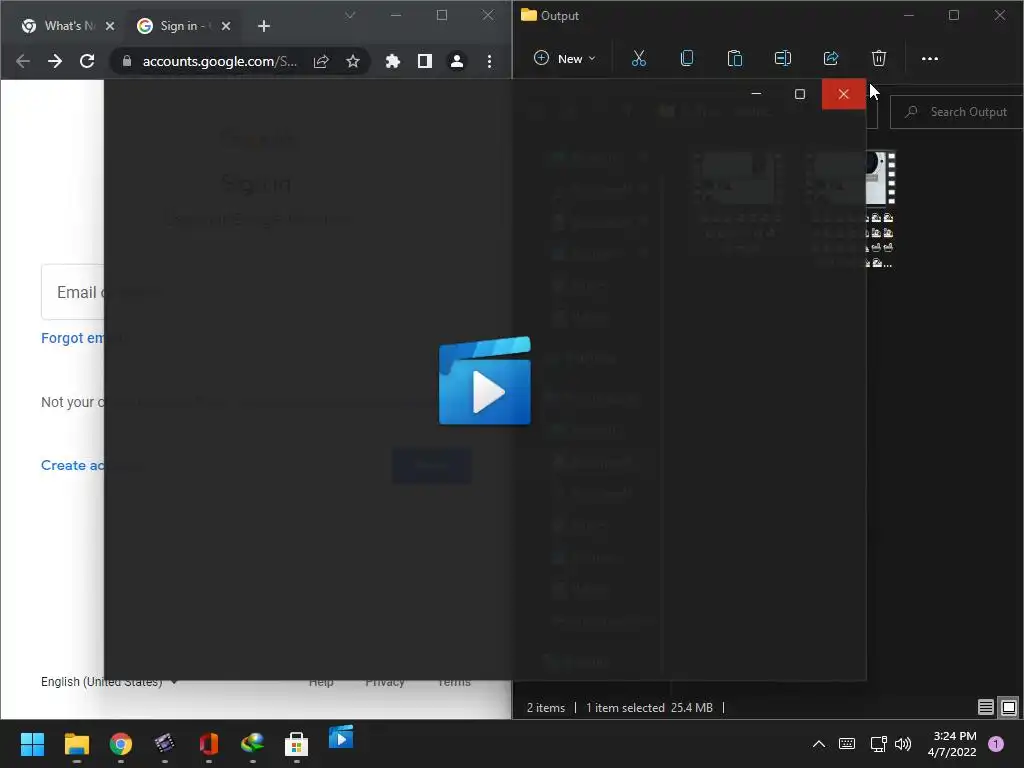Click the Cut scissors icon in Output window
Image resolution: width=1024 pixels, height=768 pixels.
coord(639,59)
